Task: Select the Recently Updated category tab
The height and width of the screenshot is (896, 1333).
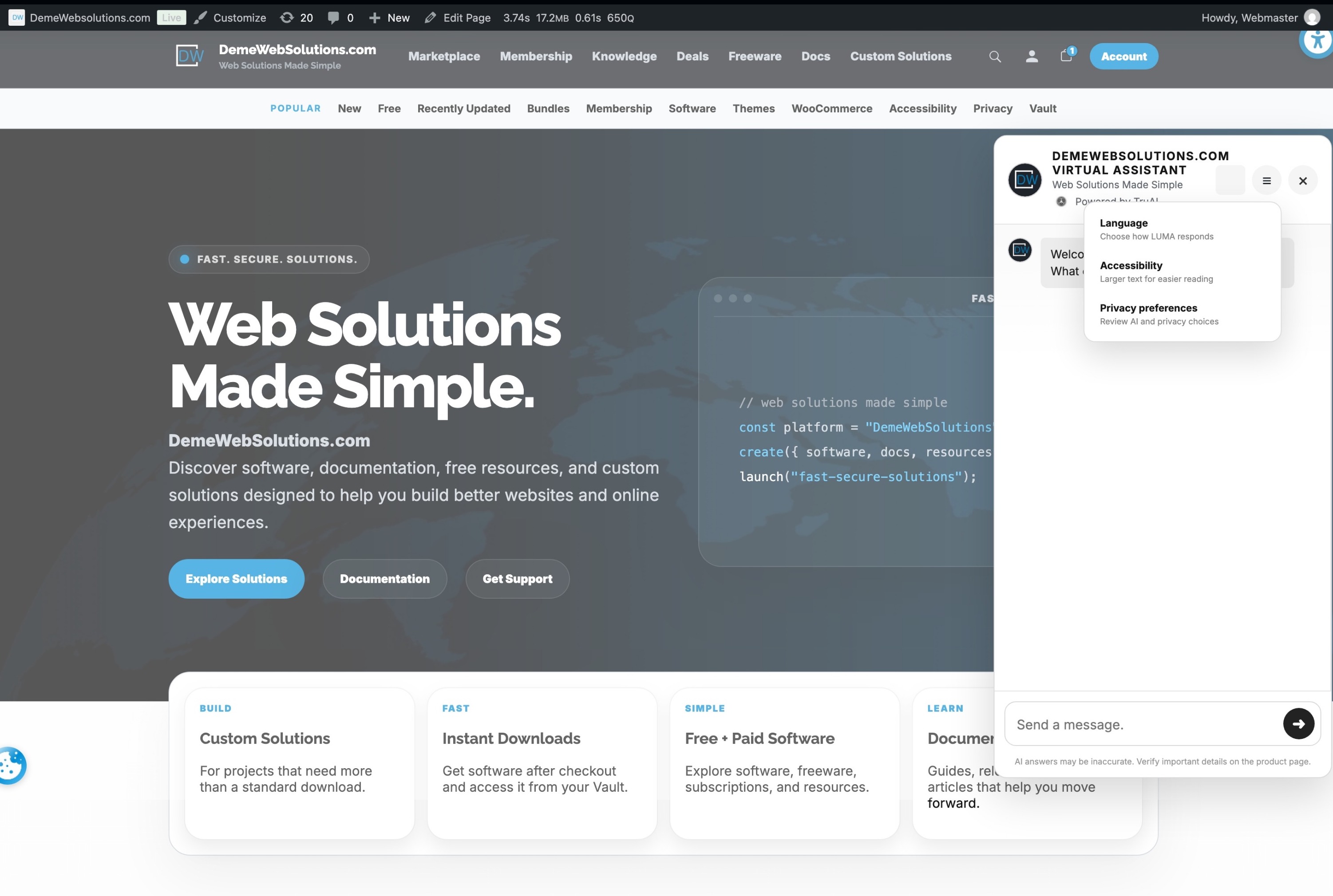Action: [463, 109]
